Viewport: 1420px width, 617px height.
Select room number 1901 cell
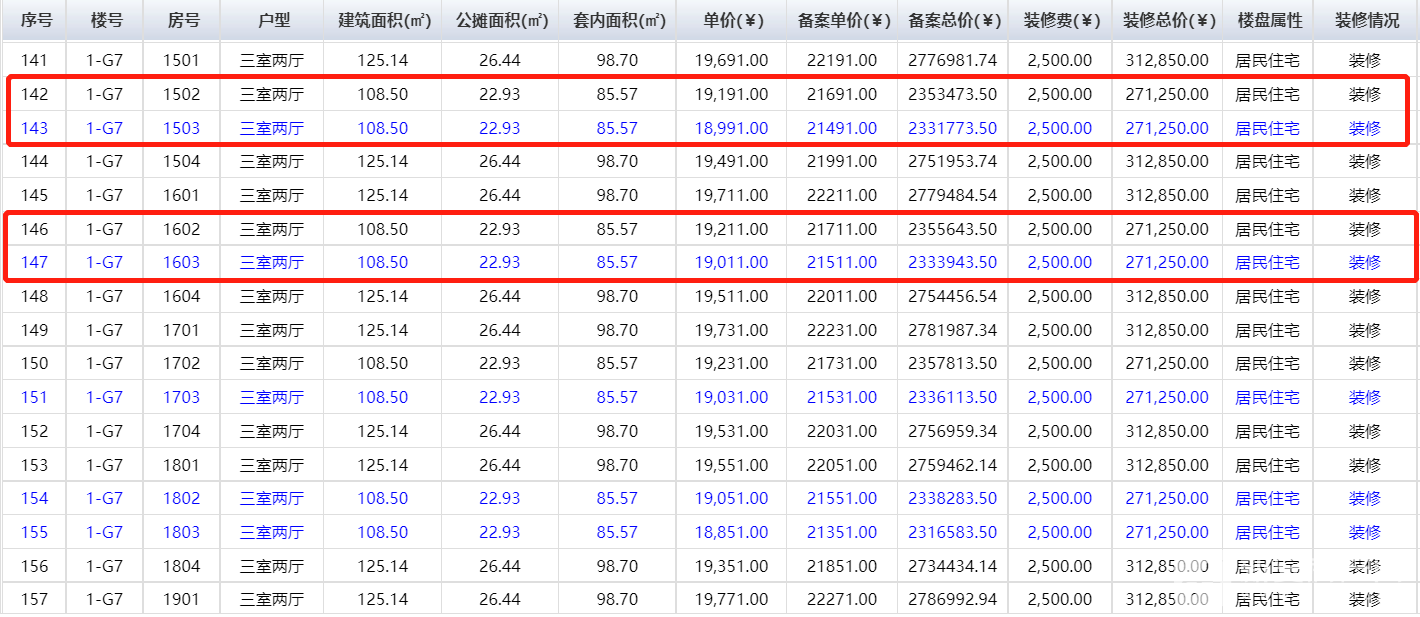click(x=182, y=599)
